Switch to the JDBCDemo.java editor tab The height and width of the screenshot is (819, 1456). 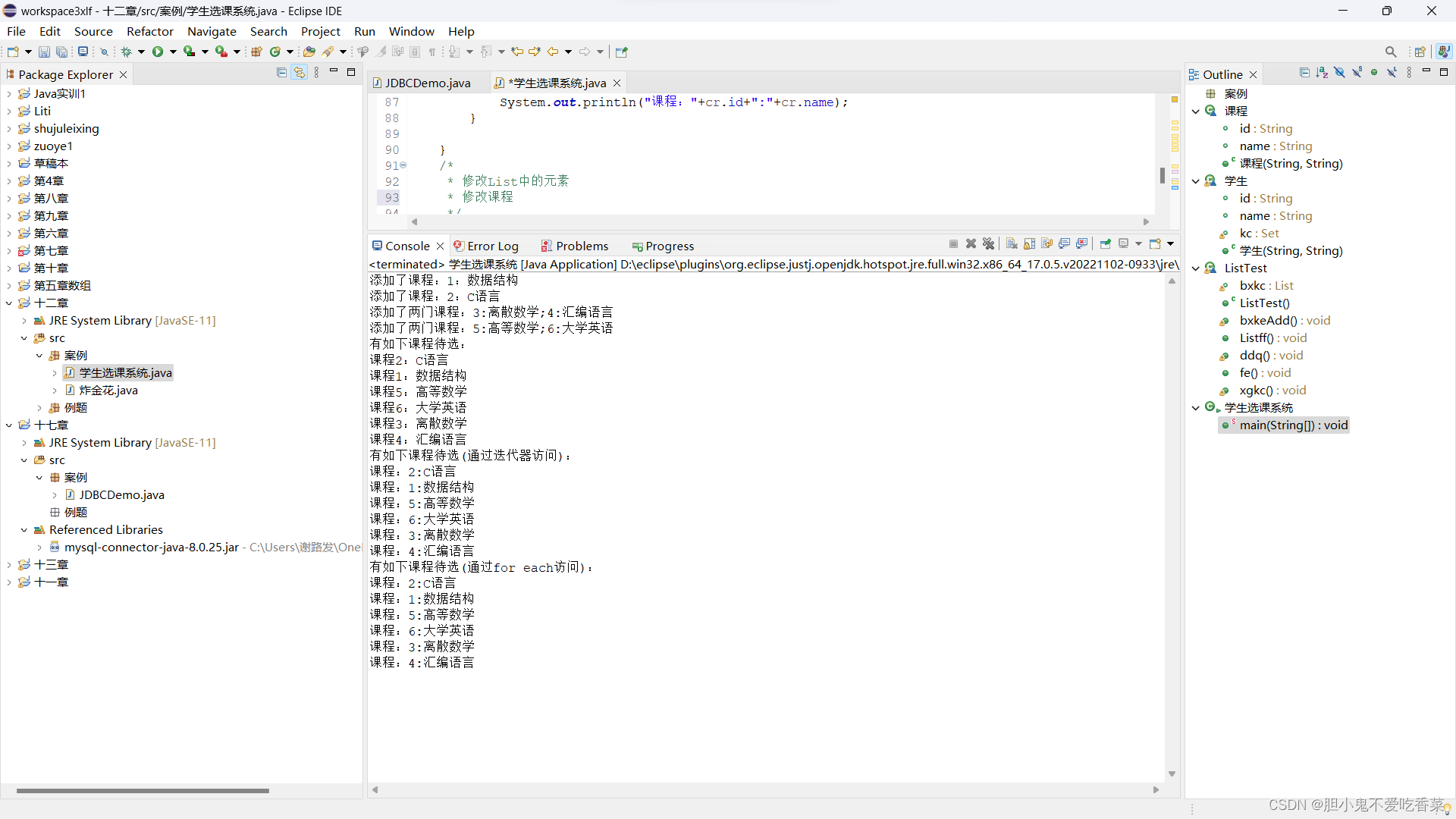[427, 83]
